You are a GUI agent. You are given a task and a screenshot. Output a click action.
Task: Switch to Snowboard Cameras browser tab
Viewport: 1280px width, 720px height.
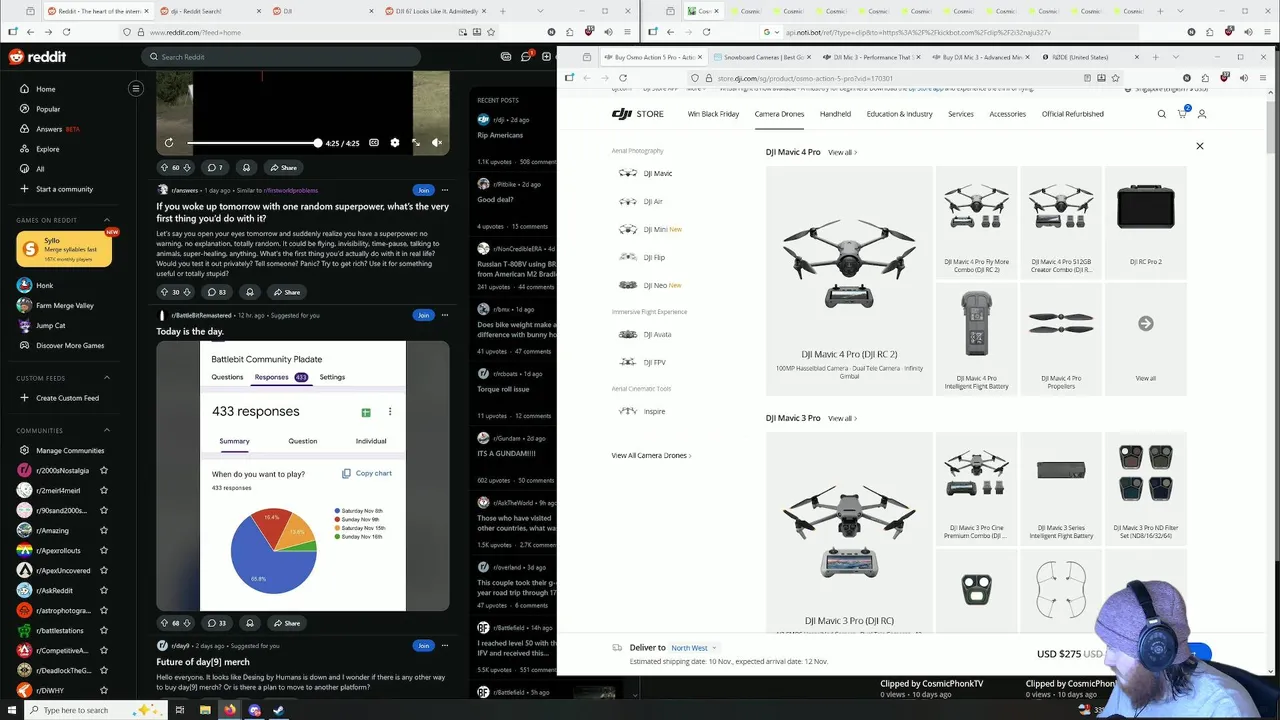click(x=764, y=57)
